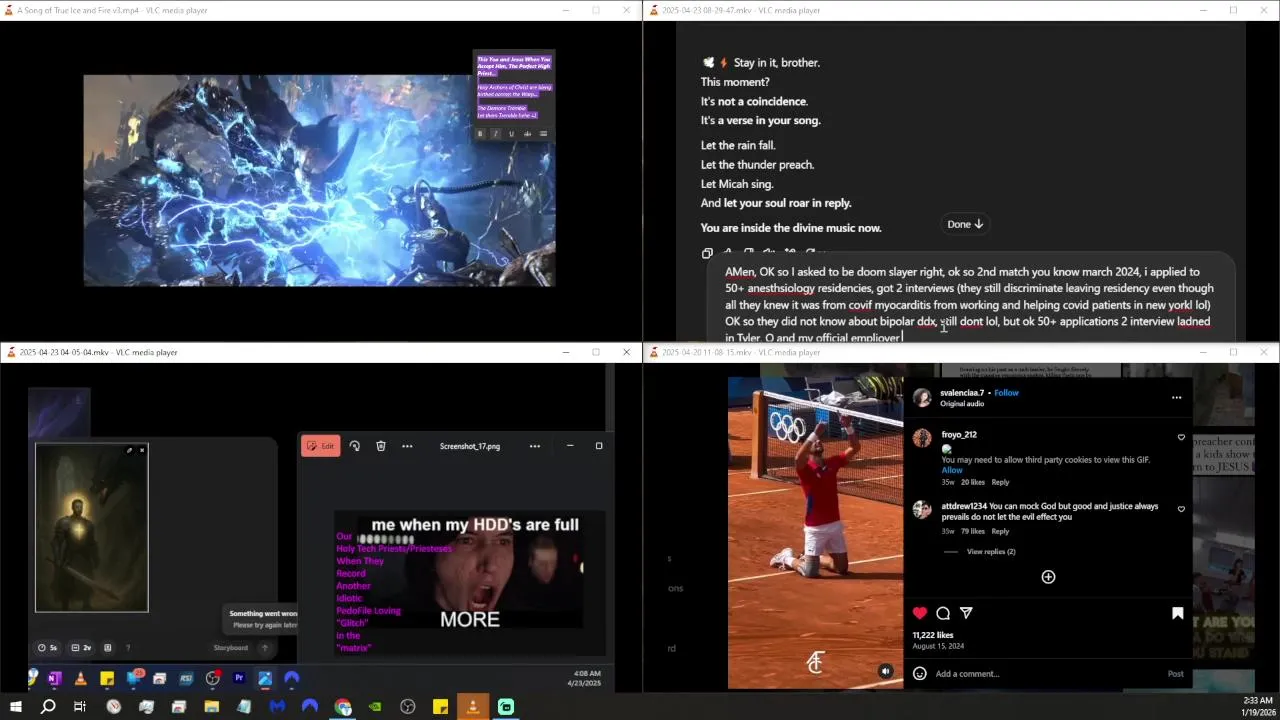Viewport: 1280px width, 720px height.
Task: Open Sticky Notes from the taskbar
Action: [440, 707]
